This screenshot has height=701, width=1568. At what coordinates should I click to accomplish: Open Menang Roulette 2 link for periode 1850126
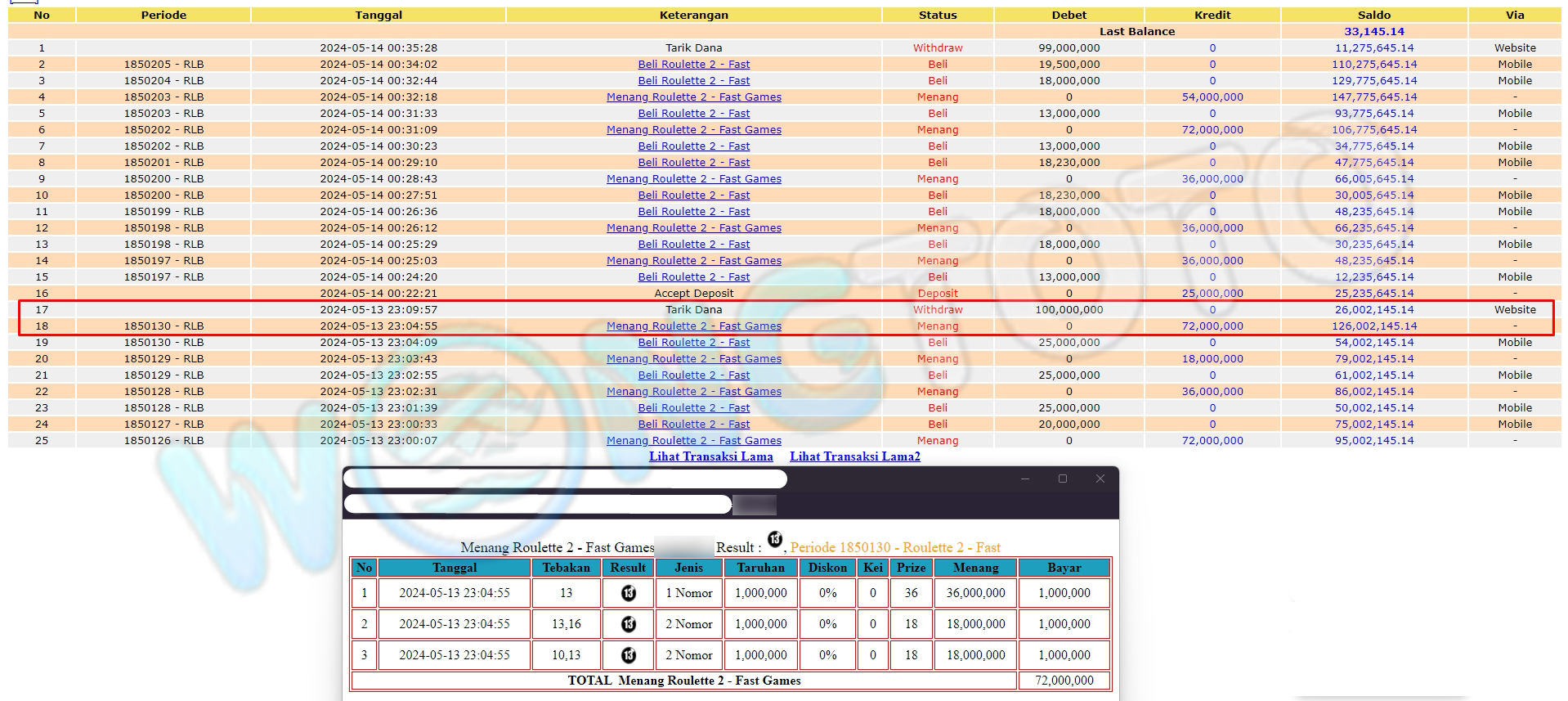693,440
